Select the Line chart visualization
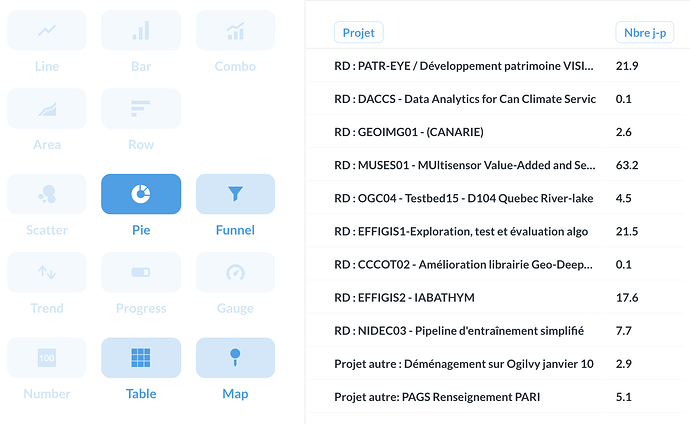The image size is (690, 424). click(x=47, y=30)
